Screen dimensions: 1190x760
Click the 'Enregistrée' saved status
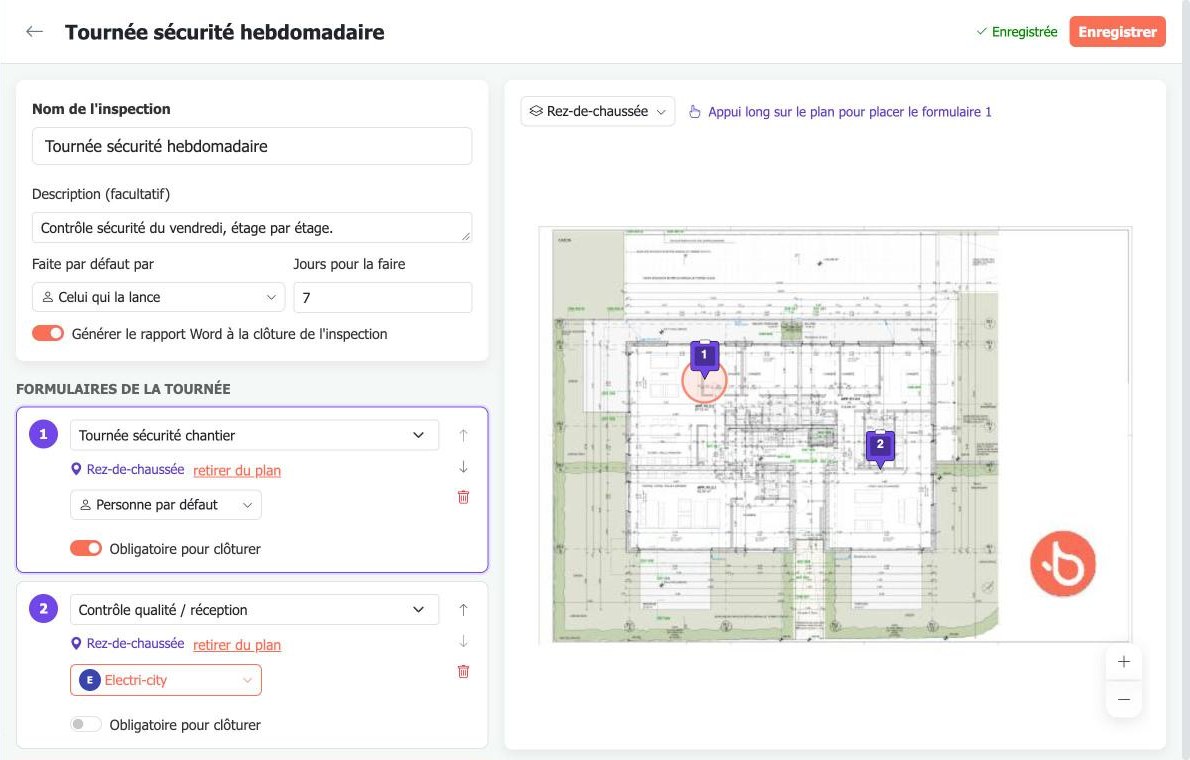point(1017,32)
